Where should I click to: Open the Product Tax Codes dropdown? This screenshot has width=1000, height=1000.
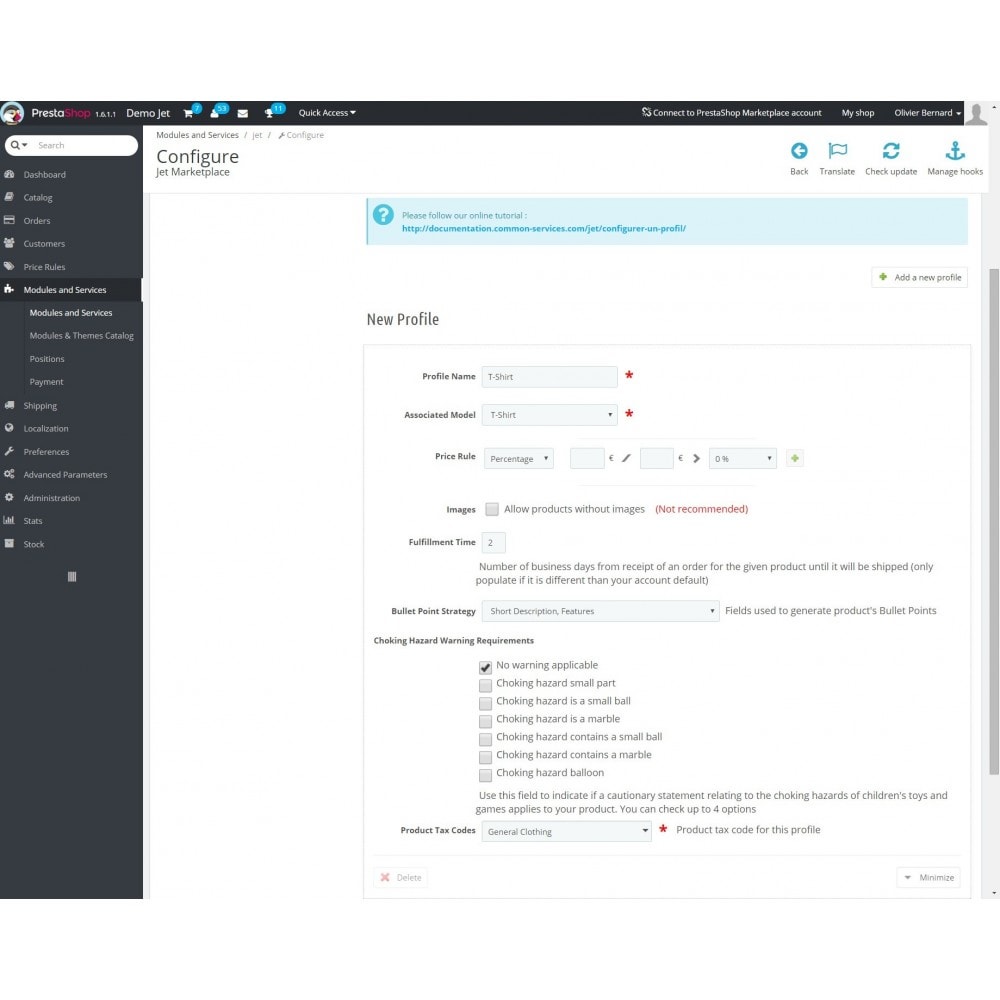pos(567,831)
